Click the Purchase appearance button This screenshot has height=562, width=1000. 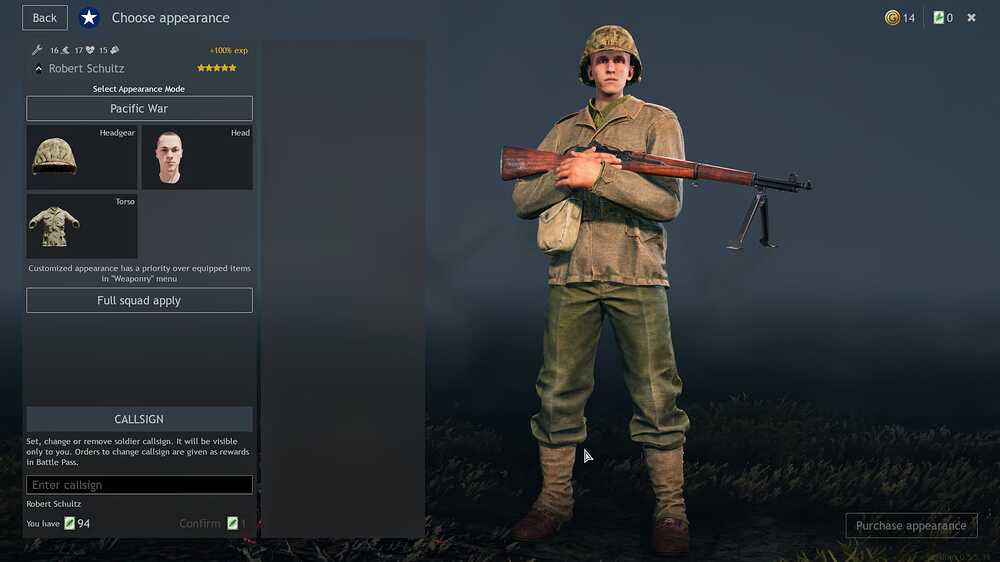[911, 526]
